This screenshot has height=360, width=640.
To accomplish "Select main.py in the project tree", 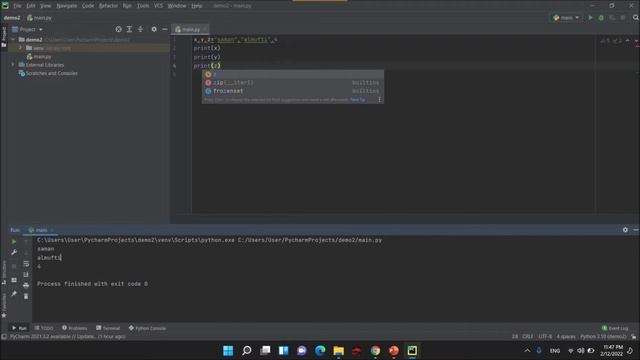I will tap(39, 57).
